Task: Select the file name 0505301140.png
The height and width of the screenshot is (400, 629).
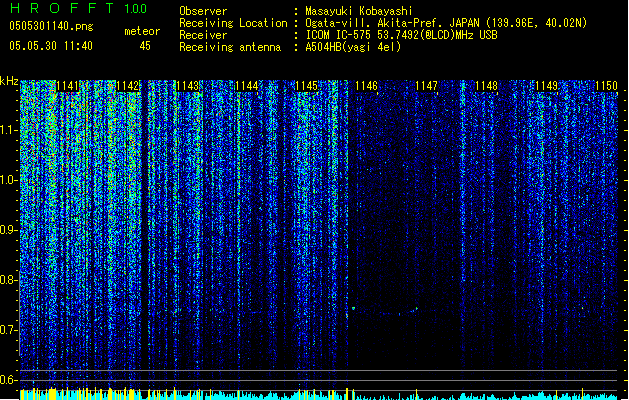Action: [x=51, y=26]
